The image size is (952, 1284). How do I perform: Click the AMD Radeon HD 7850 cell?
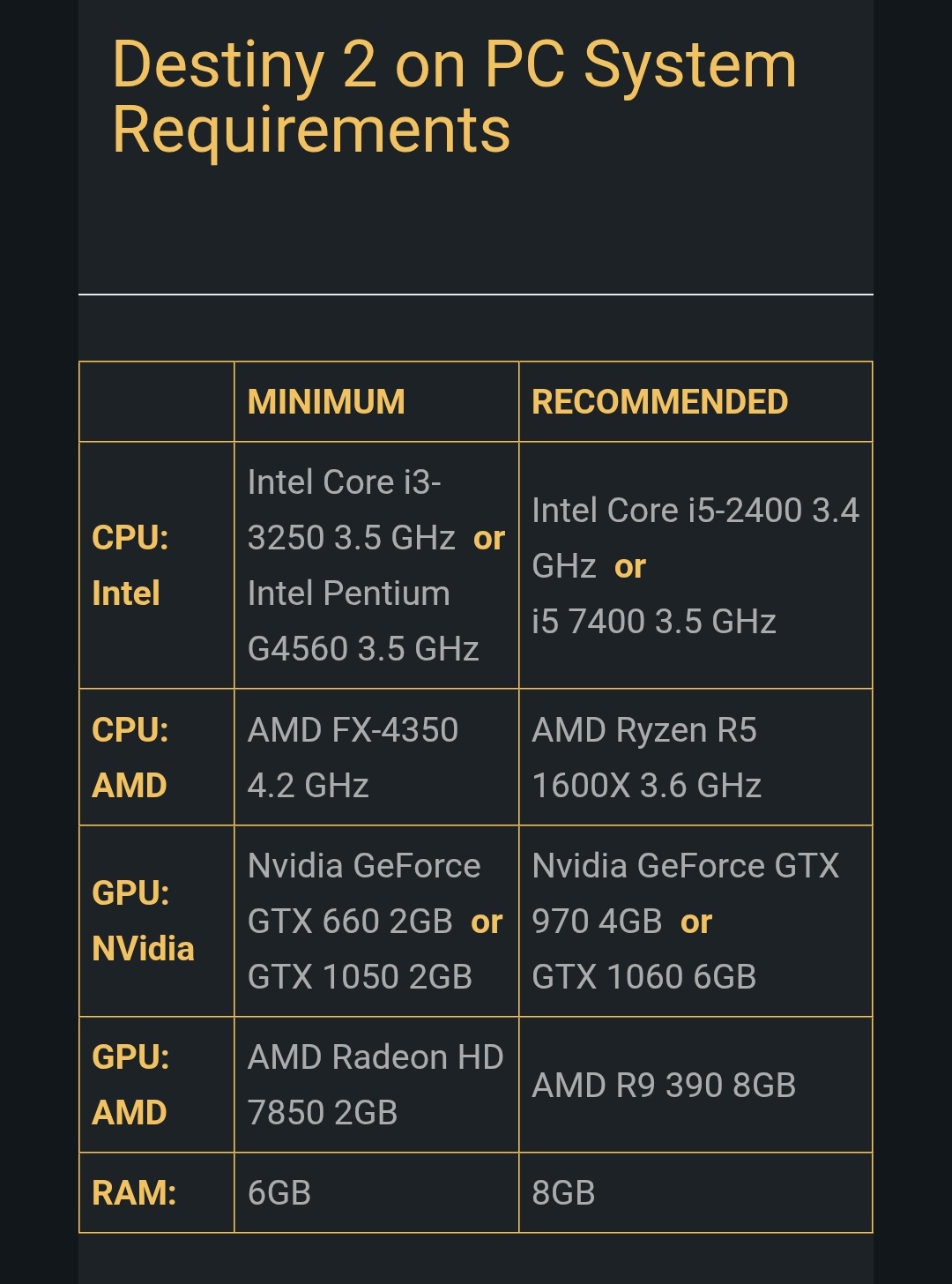(375, 1085)
